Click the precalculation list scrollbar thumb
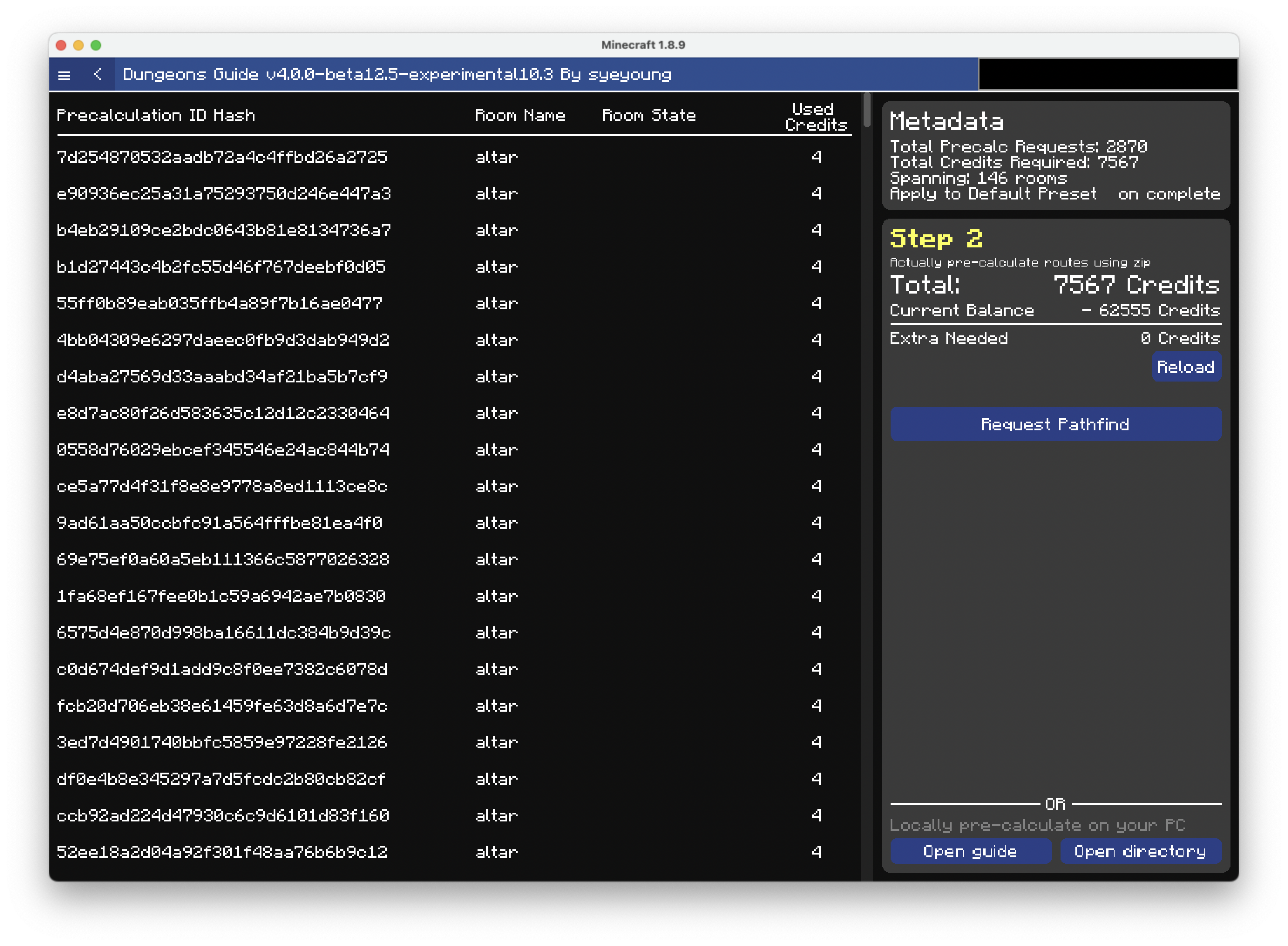 coord(867,110)
